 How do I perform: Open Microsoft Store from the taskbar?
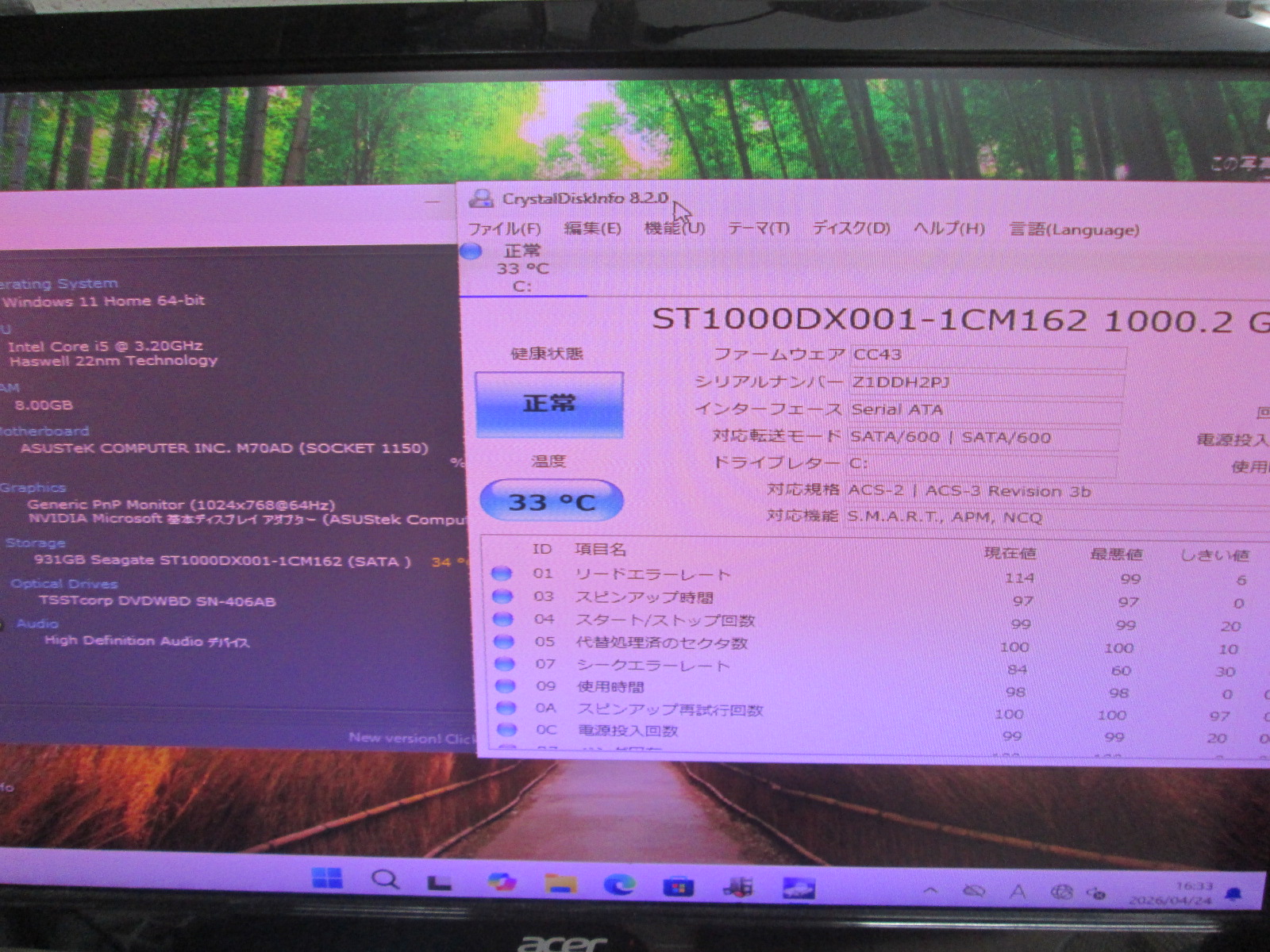pos(678,886)
